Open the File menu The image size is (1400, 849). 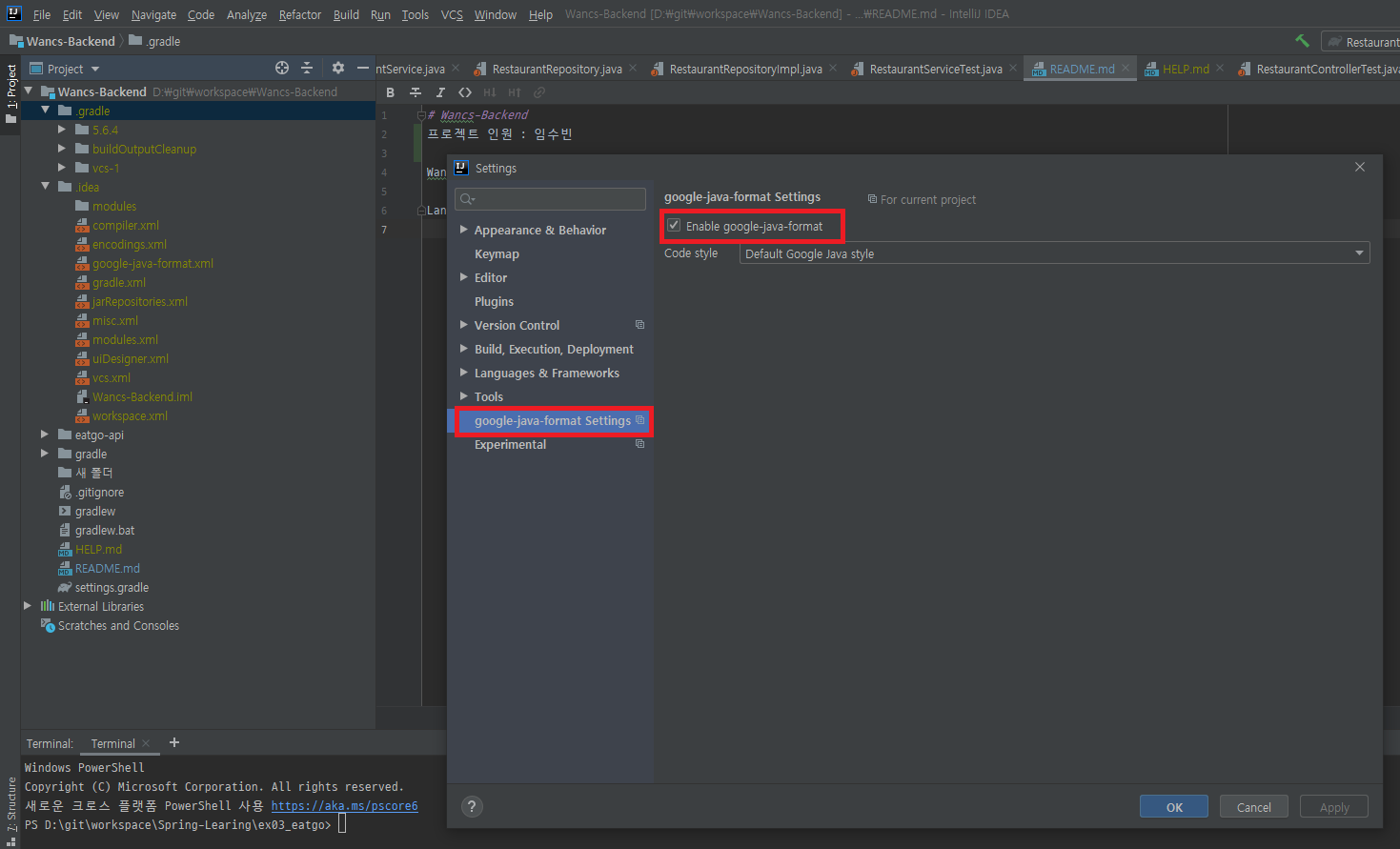(42, 14)
